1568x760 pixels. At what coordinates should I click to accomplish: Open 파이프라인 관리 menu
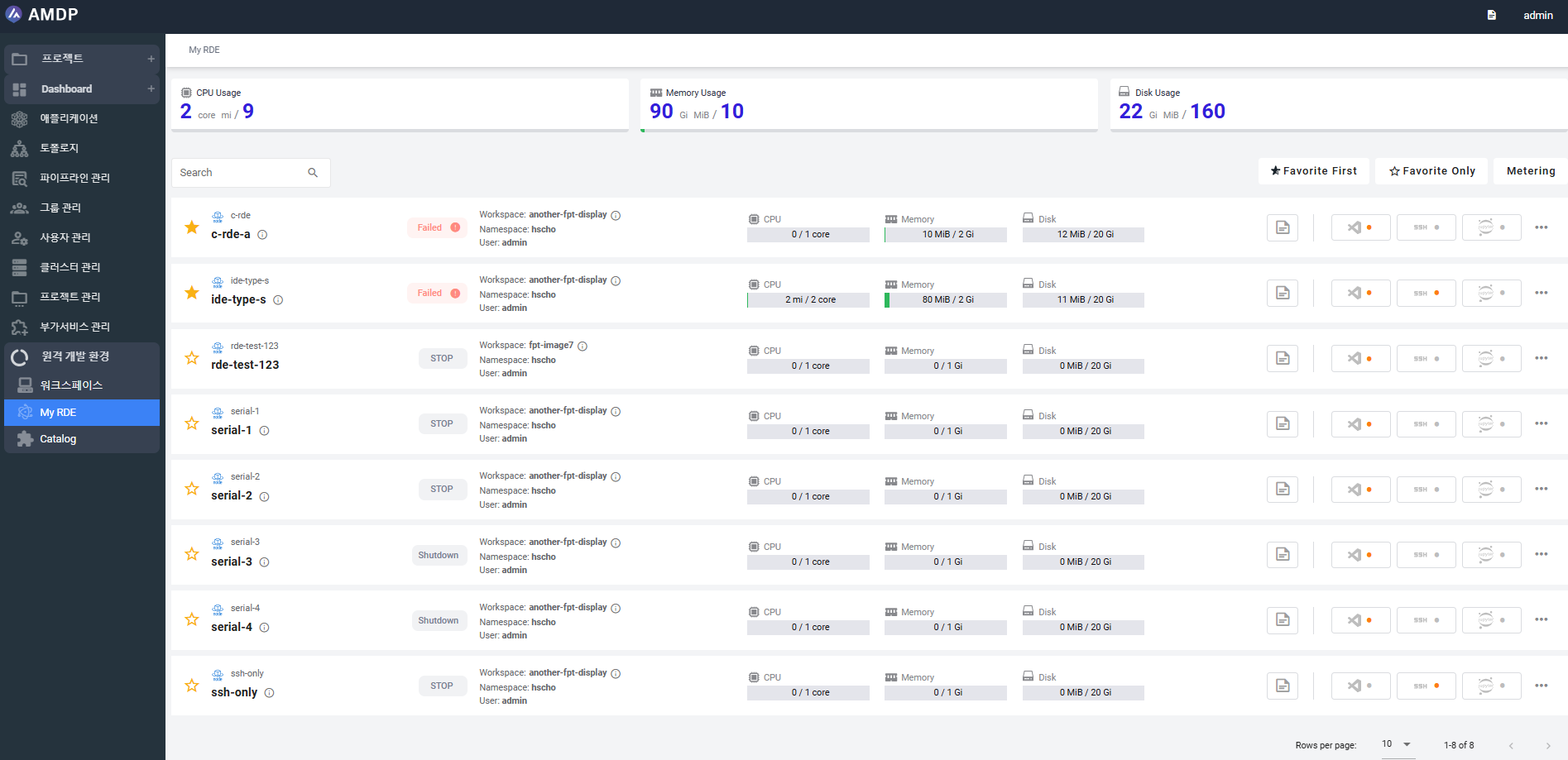click(82, 178)
